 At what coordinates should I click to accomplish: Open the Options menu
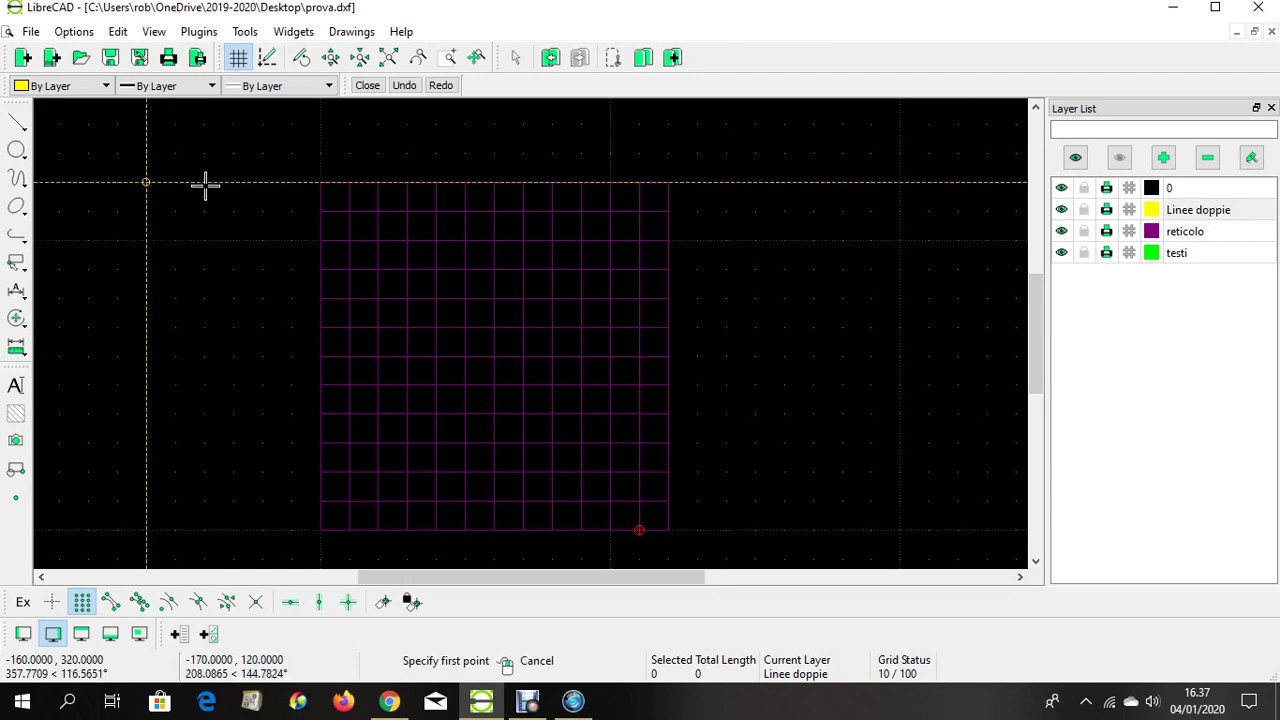74,32
